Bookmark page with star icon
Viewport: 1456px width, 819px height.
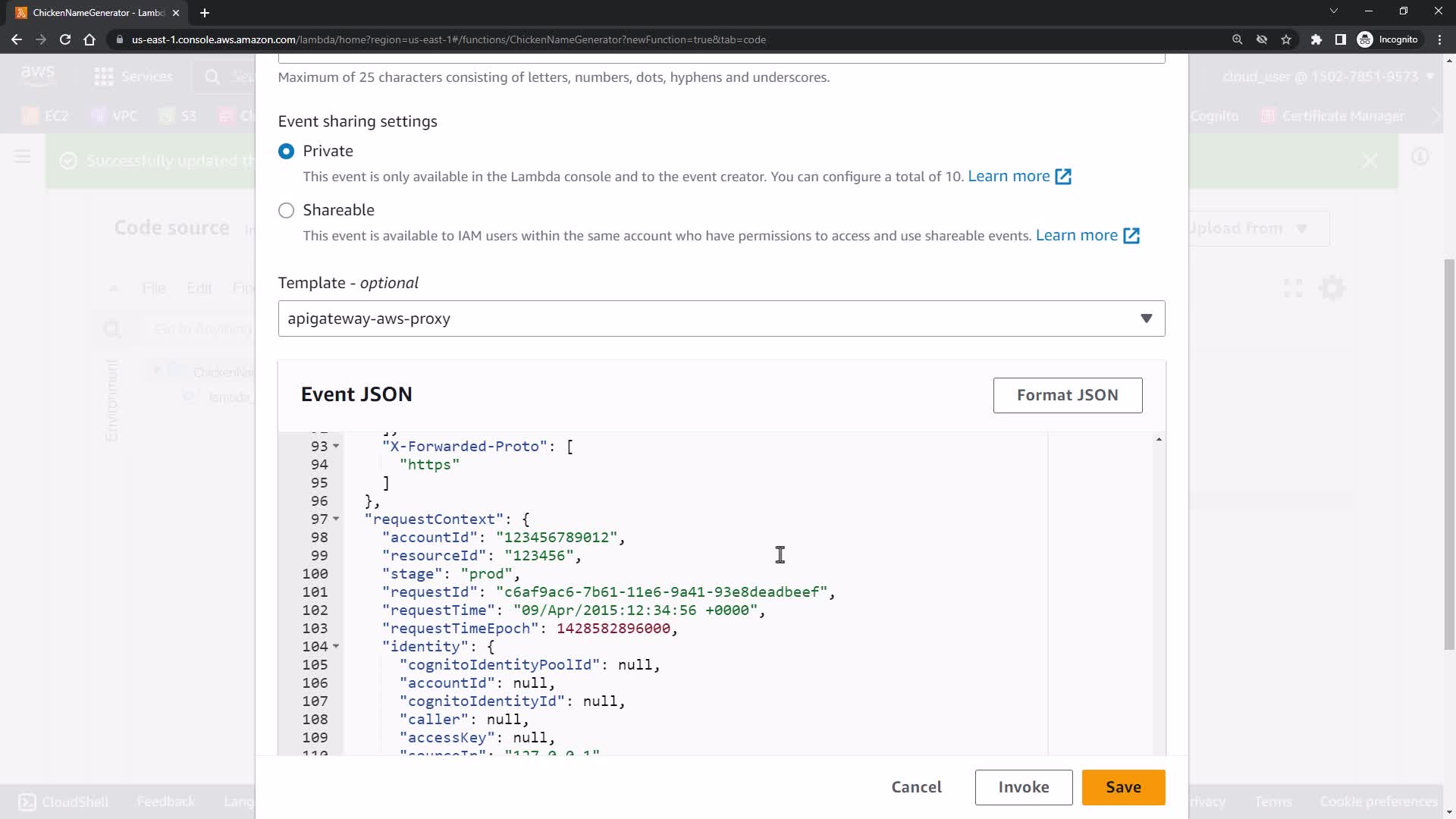tap(1286, 39)
